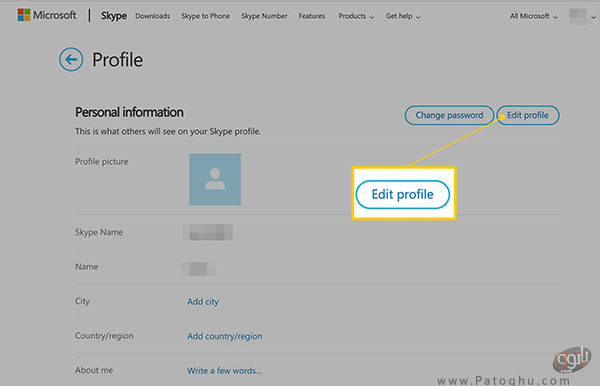Open the Microsoft logo link
The height and width of the screenshot is (386, 600).
47,15
